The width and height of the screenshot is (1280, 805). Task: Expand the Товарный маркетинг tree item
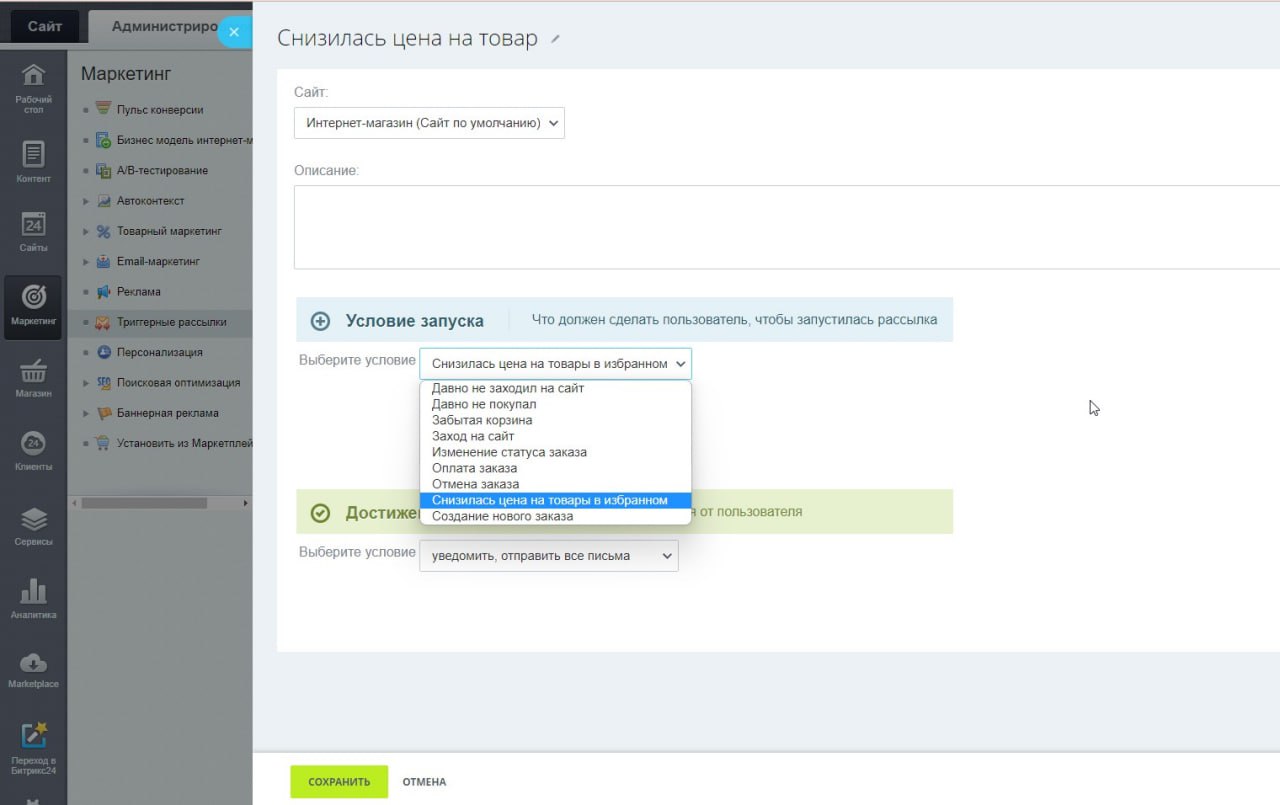[x=87, y=231]
